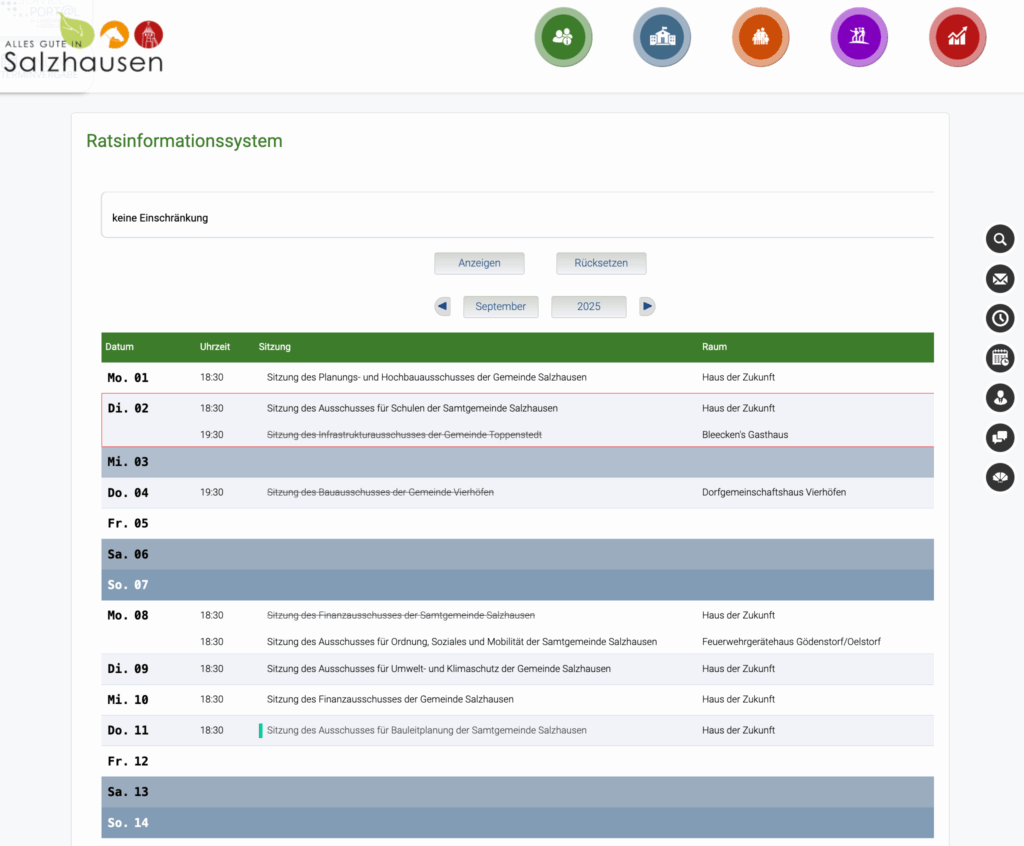
Task: Click the orange family icon
Action: [760, 37]
